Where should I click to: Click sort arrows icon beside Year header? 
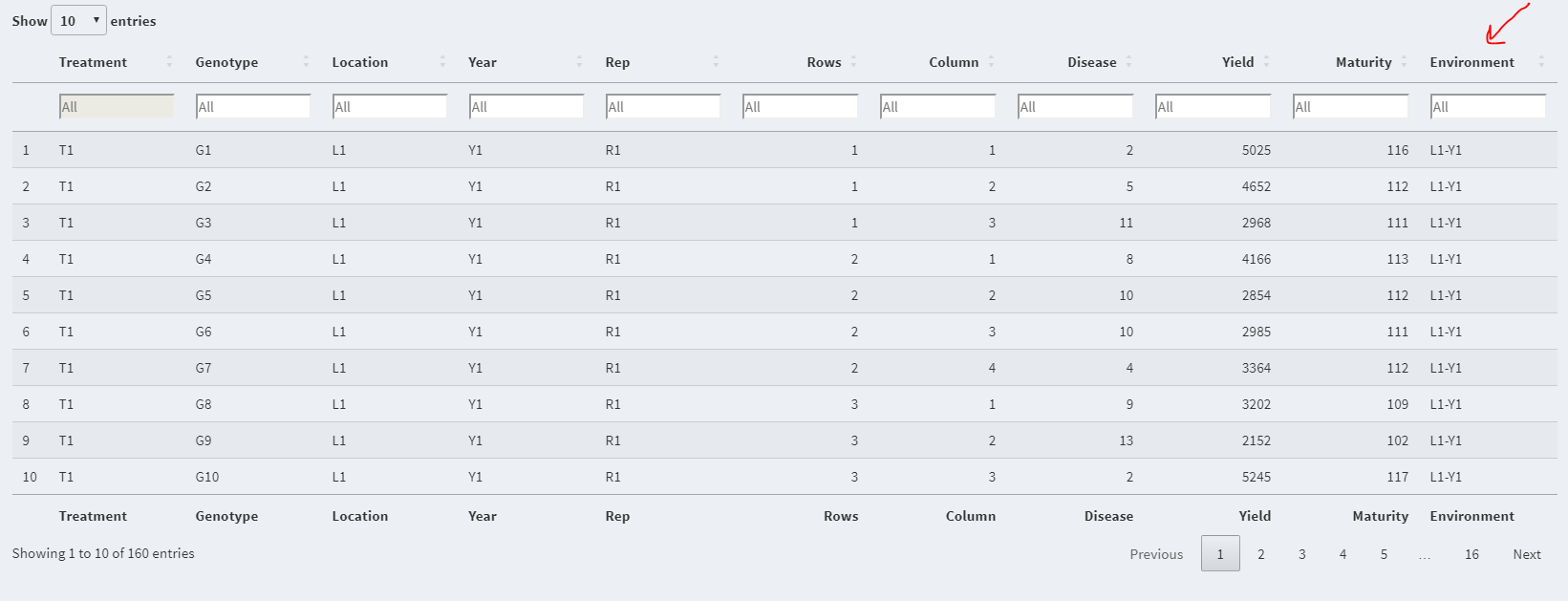tap(579, 62)
